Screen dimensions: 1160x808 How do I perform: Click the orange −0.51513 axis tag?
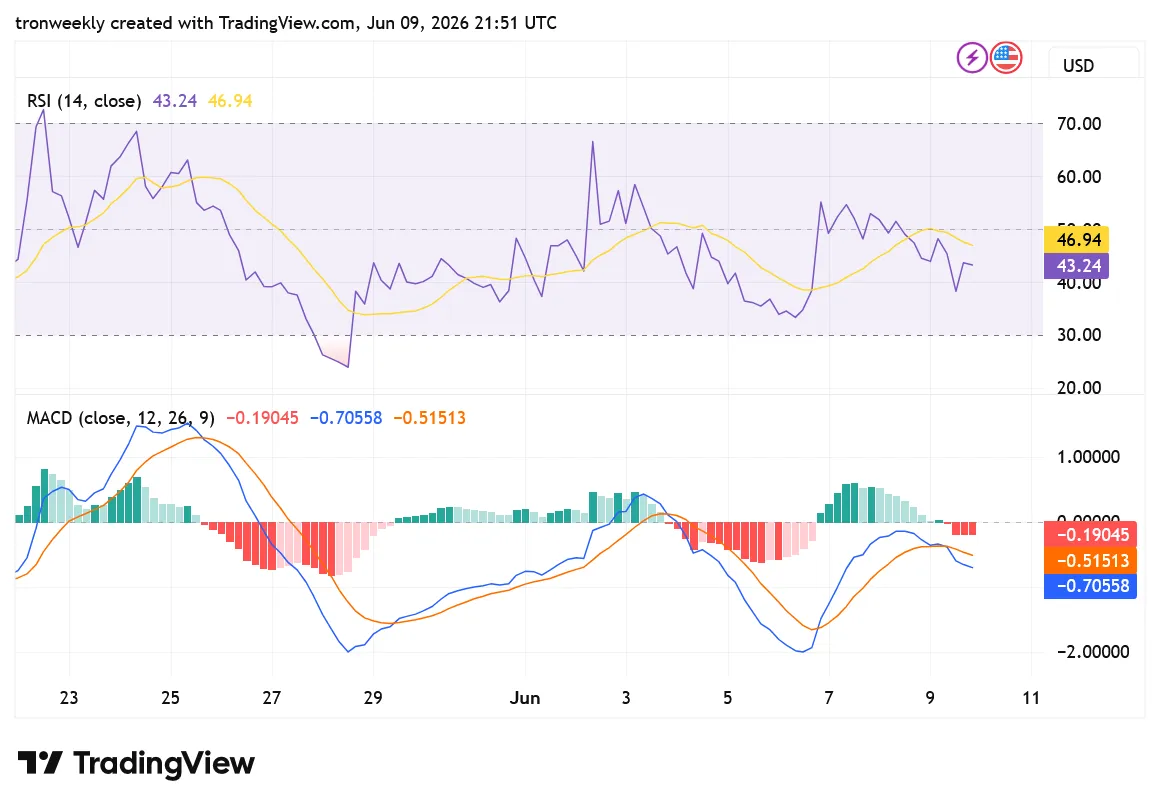pyautogui.click(x=1090, y=560)
